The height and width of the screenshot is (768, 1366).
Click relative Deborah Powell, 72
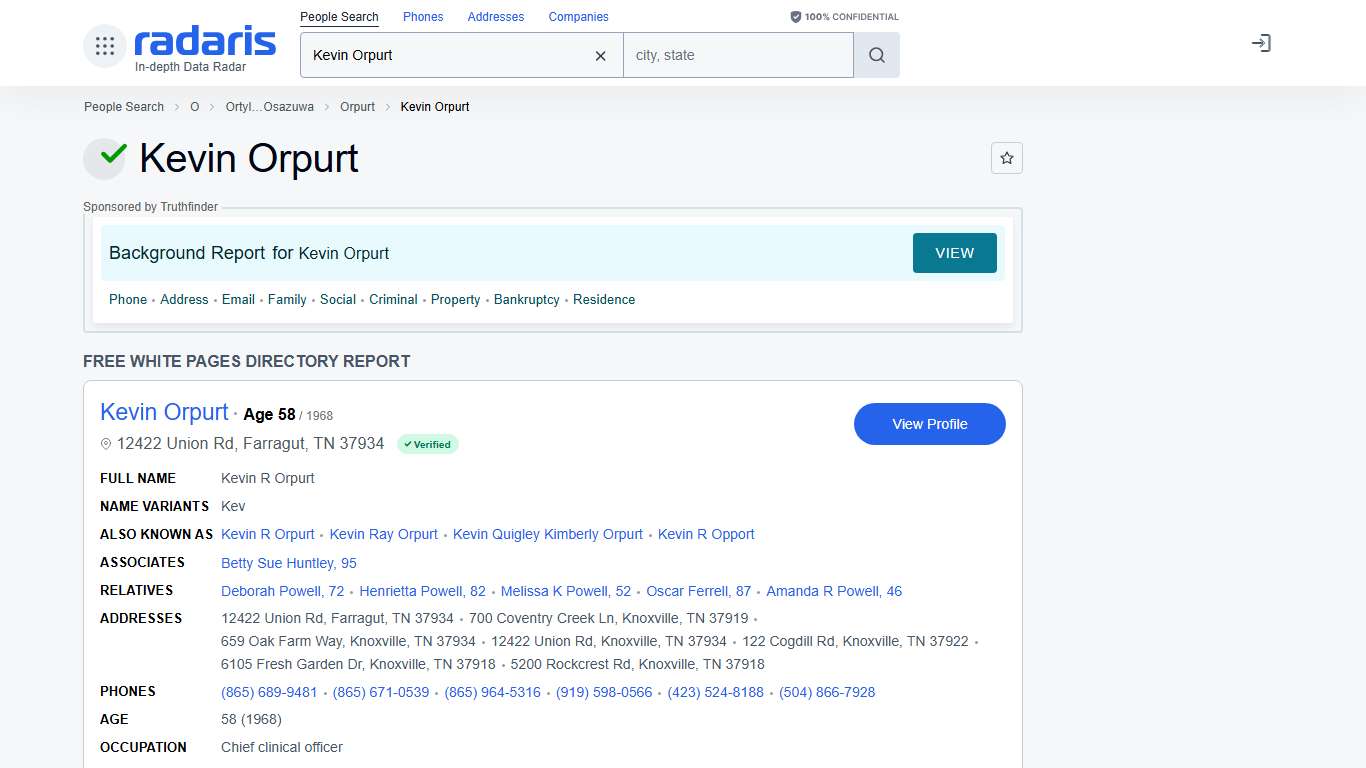point(283,591)
